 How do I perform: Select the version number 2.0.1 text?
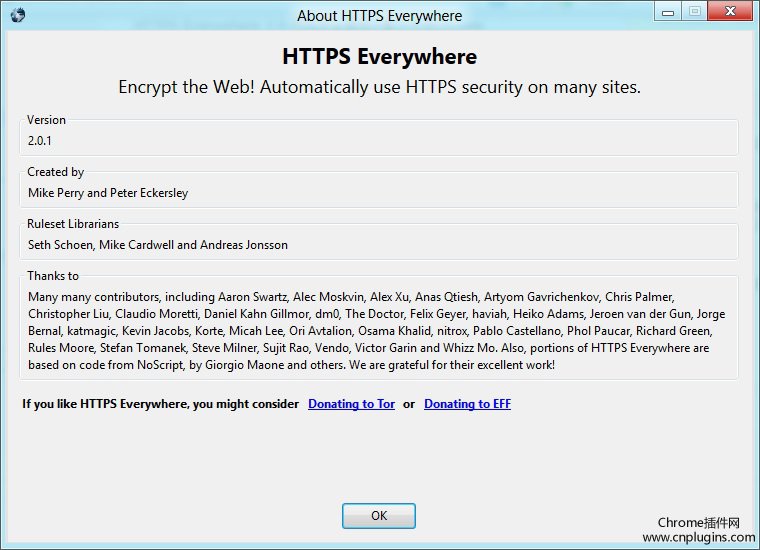point(40,141)
